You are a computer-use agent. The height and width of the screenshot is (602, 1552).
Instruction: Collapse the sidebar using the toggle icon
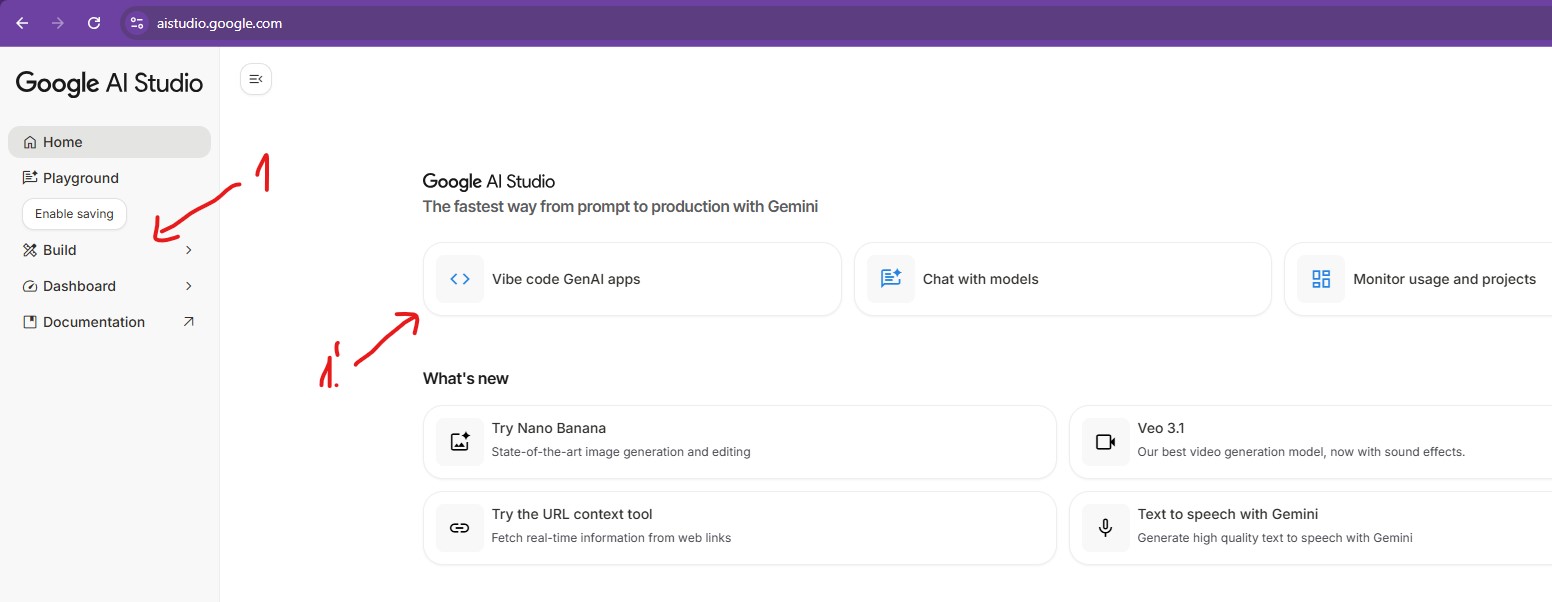[256, 79]
